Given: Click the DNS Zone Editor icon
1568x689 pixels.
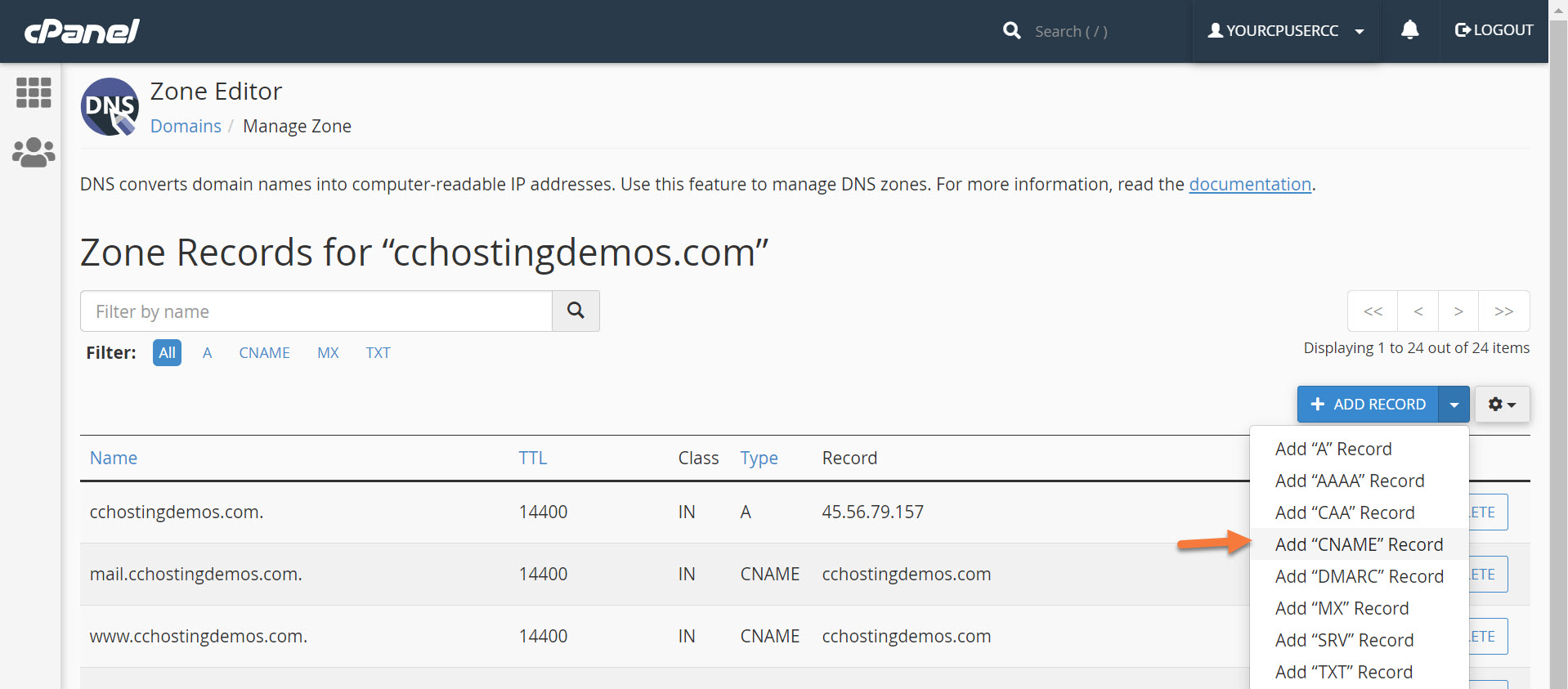Looking at the screenshot, I should pos(110,107).
